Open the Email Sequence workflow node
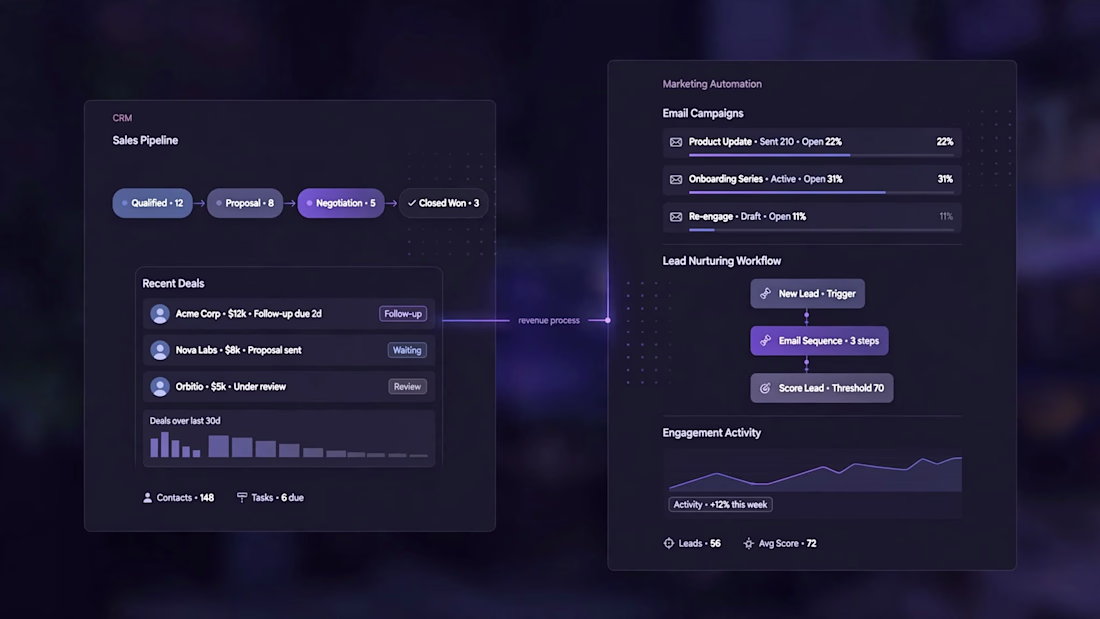 click(x=819, y=341)
